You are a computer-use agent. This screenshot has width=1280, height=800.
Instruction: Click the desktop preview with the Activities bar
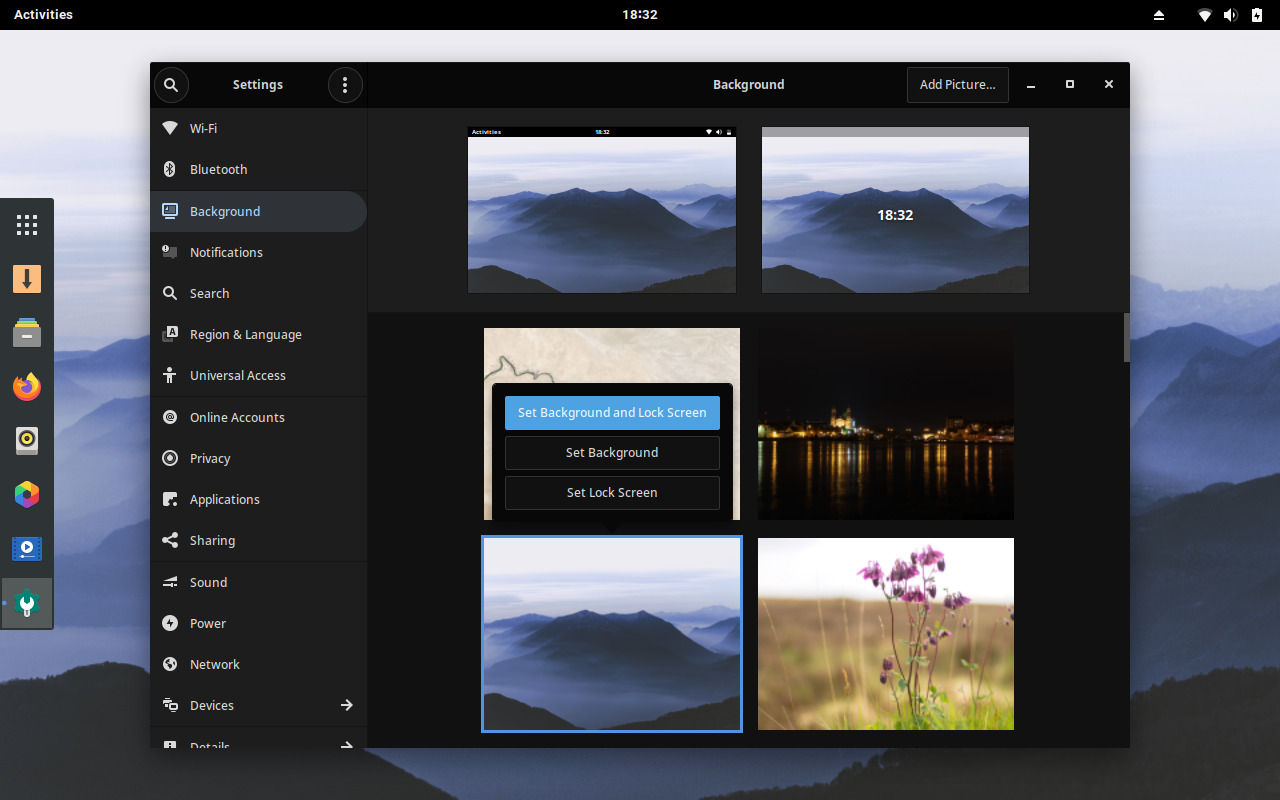point(602,210)
